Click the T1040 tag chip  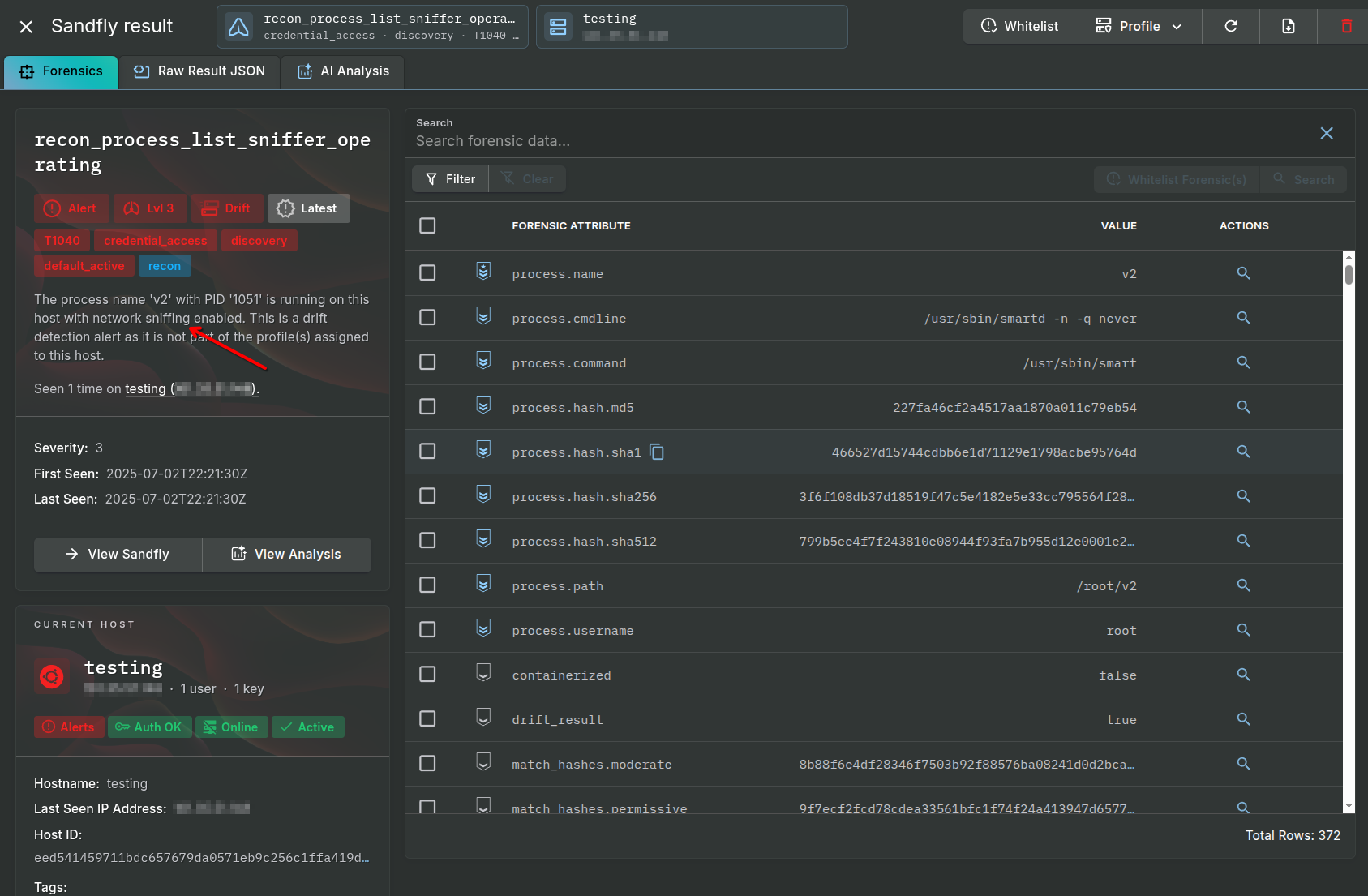click(62, 241)
